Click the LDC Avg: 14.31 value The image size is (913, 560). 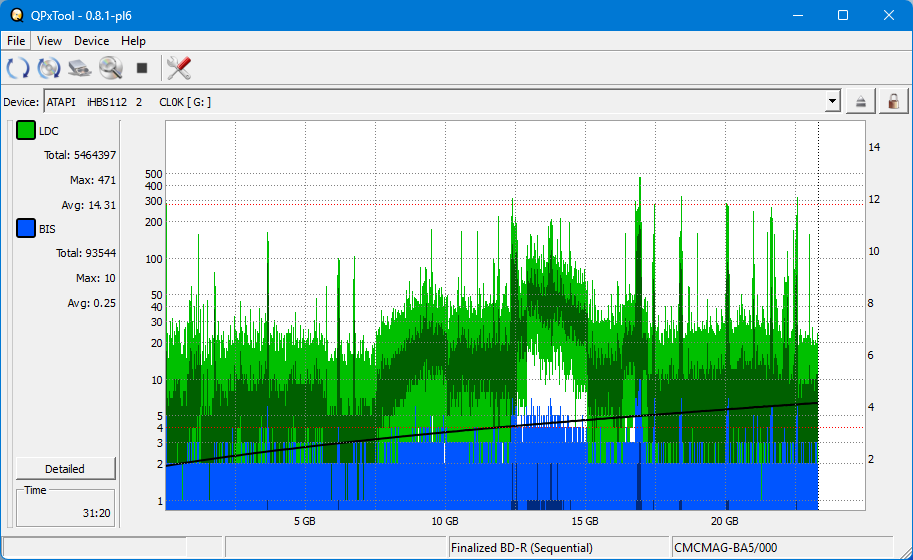[x=89, y=205]
